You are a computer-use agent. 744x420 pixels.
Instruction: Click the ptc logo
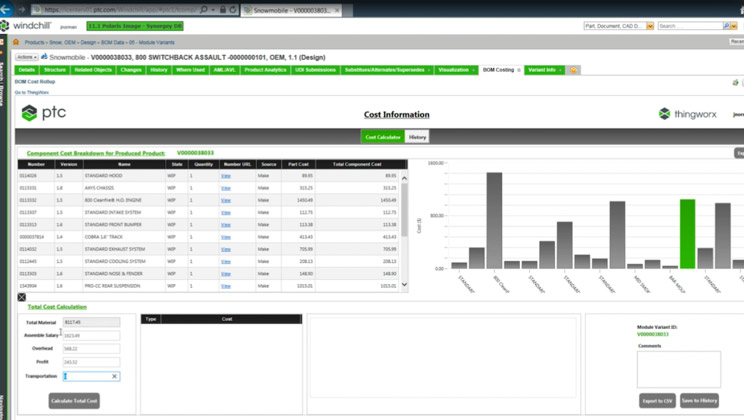pos(44,113)
